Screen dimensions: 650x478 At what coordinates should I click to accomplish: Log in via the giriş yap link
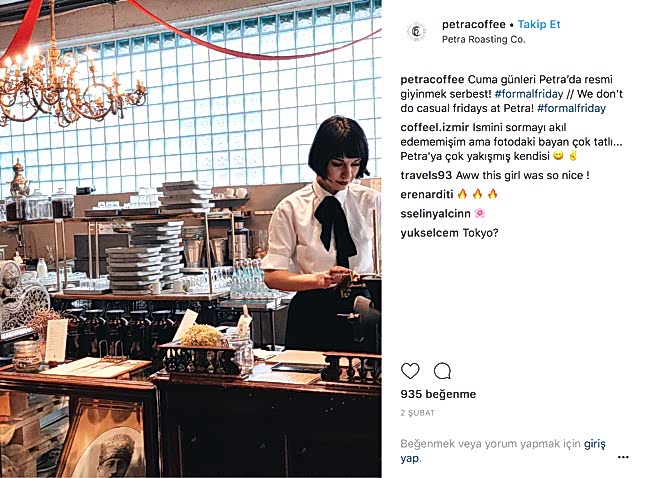pyautogui.click(x=503, y=451)
